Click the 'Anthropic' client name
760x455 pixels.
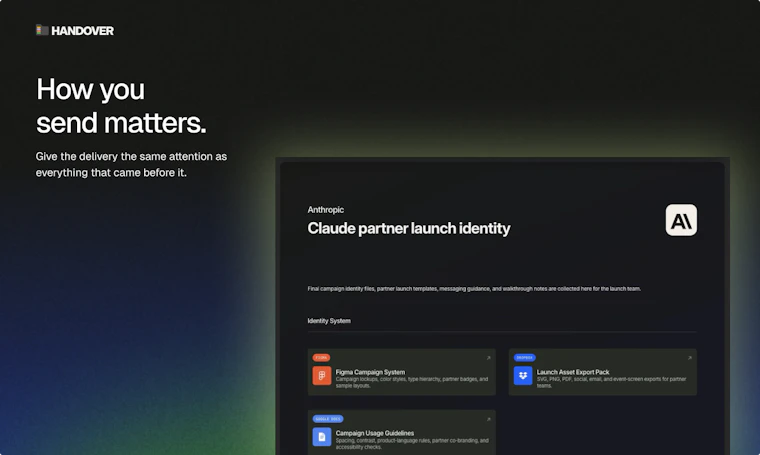326,210
